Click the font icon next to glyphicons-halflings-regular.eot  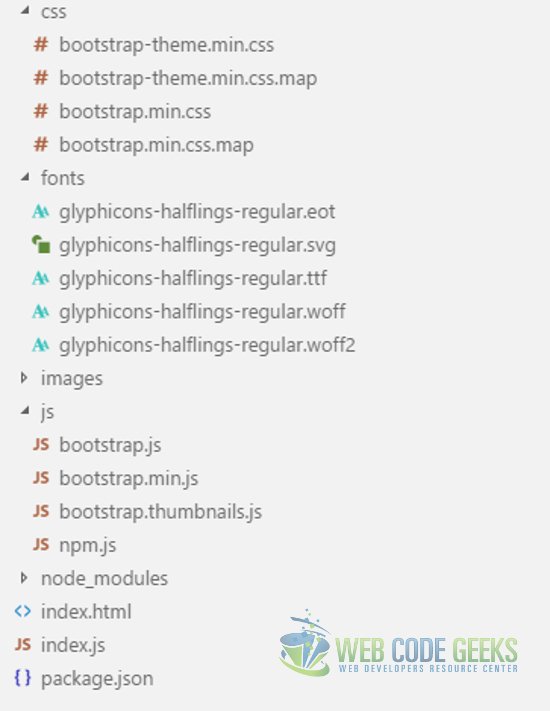(x=40, y=211)
